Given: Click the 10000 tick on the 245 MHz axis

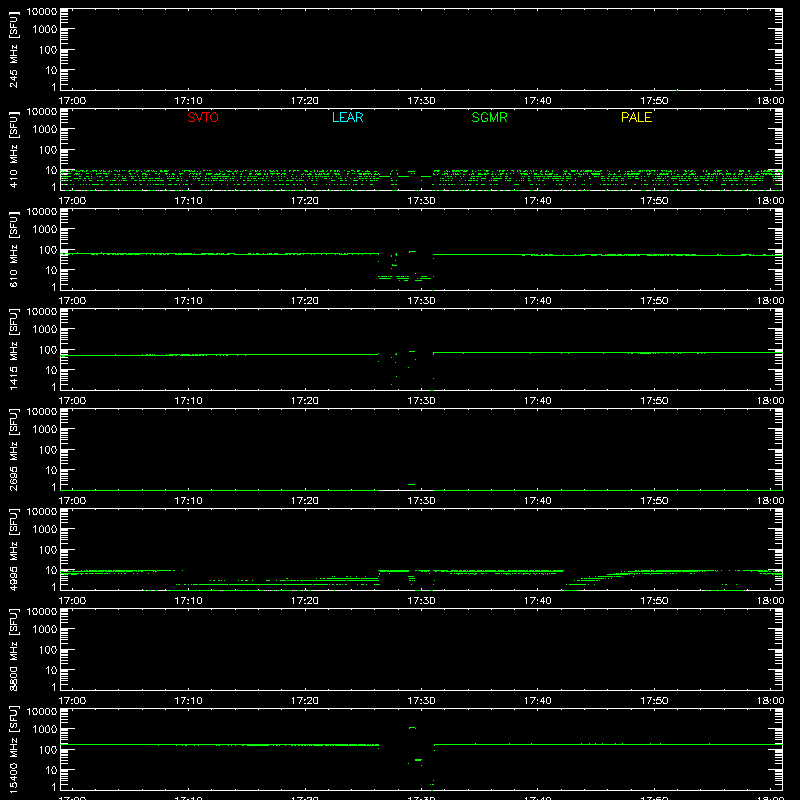Looking at the screenshot, I should 42,12.
